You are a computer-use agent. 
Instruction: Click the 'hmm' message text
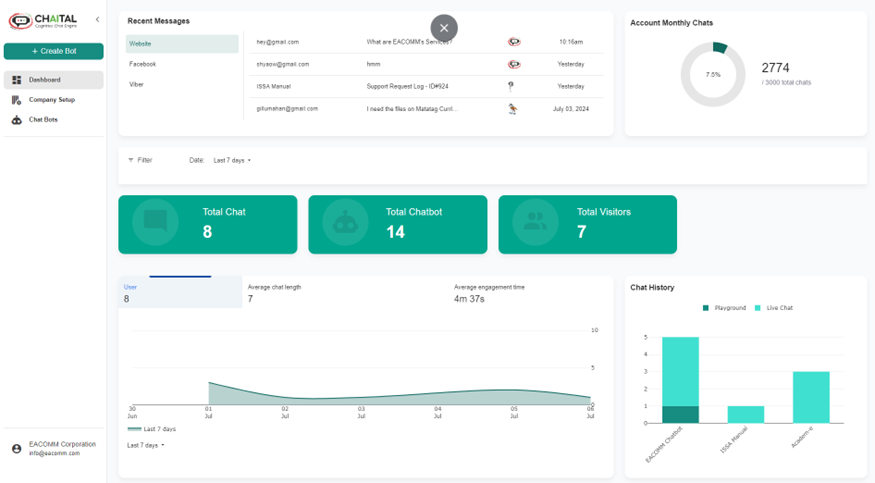(373, 64)
